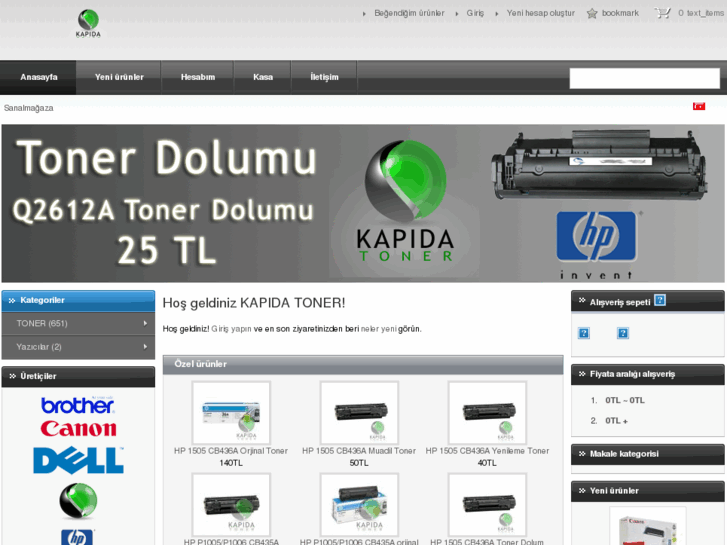Viewport: 727px width, 545px height.
Task: Click the search input field
Action: tap(644, 78)
